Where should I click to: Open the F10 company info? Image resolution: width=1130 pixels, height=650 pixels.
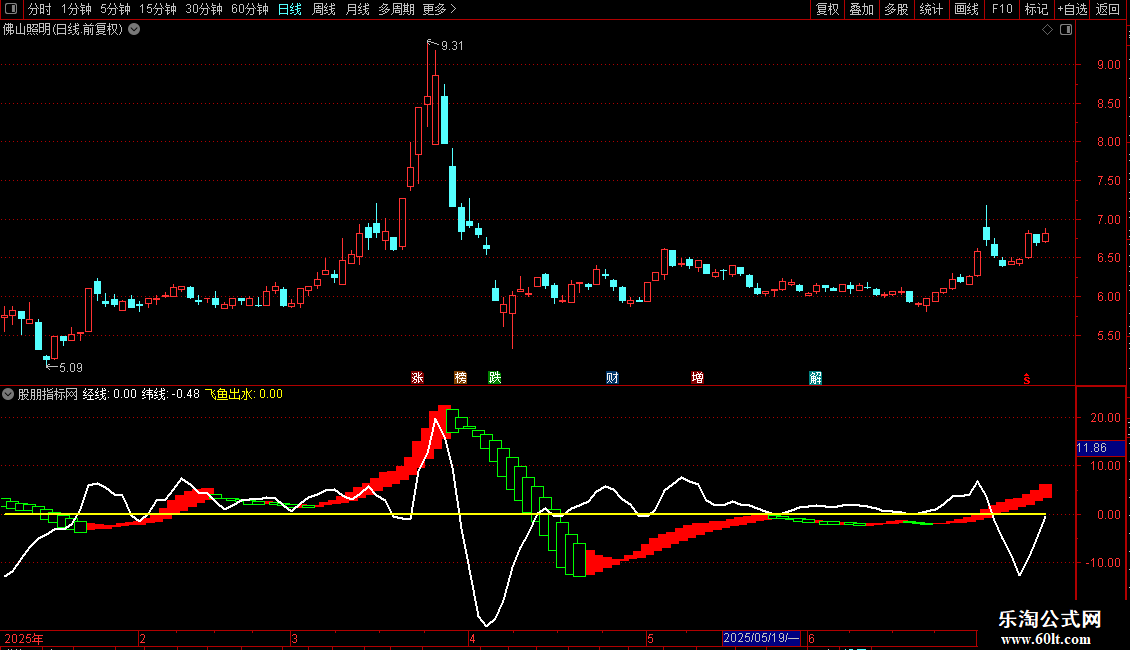point(1002,9)
